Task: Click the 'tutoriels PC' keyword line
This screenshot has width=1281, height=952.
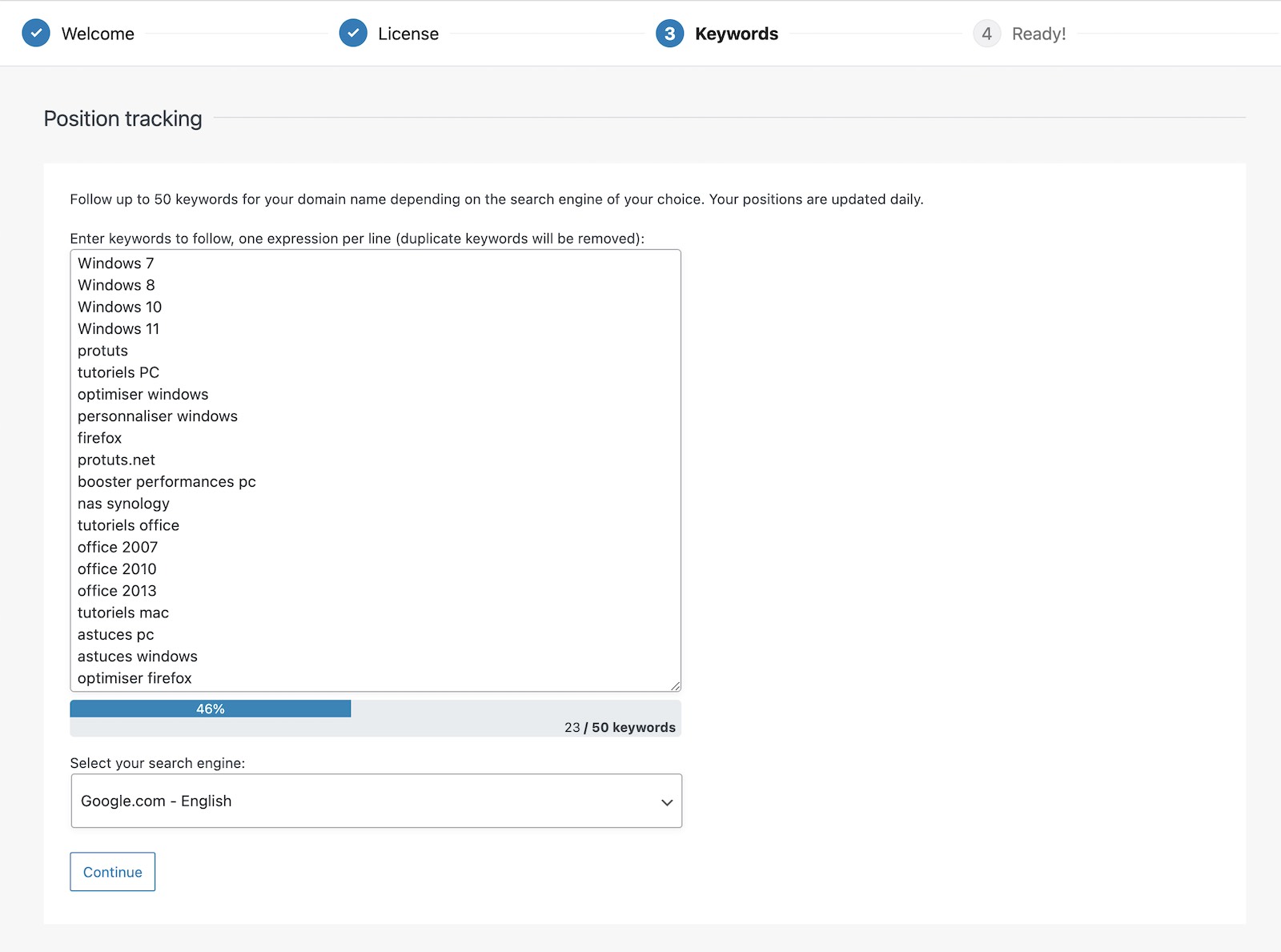Action: (x=118, y=372)
